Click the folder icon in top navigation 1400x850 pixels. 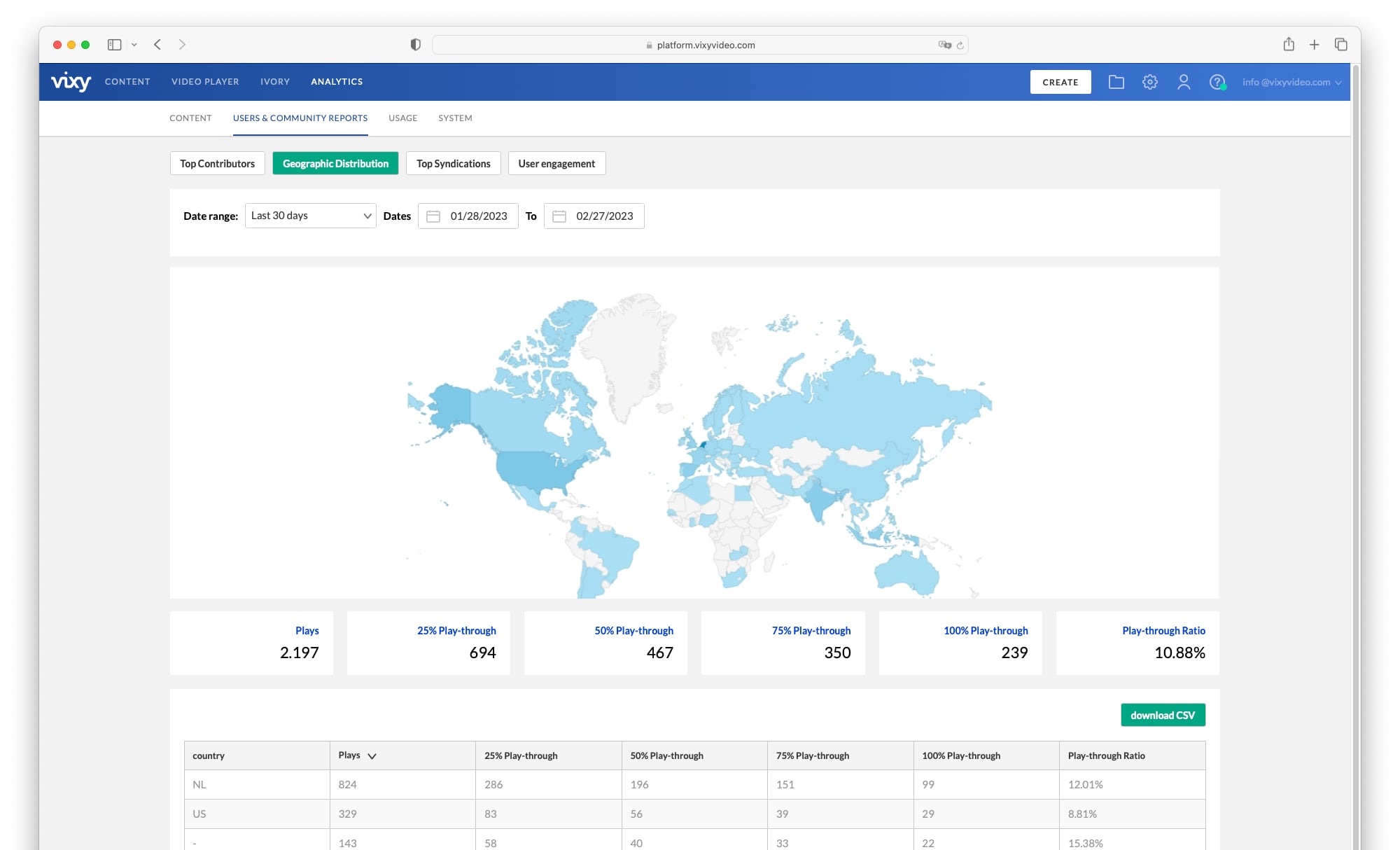tap(1116, 81)
